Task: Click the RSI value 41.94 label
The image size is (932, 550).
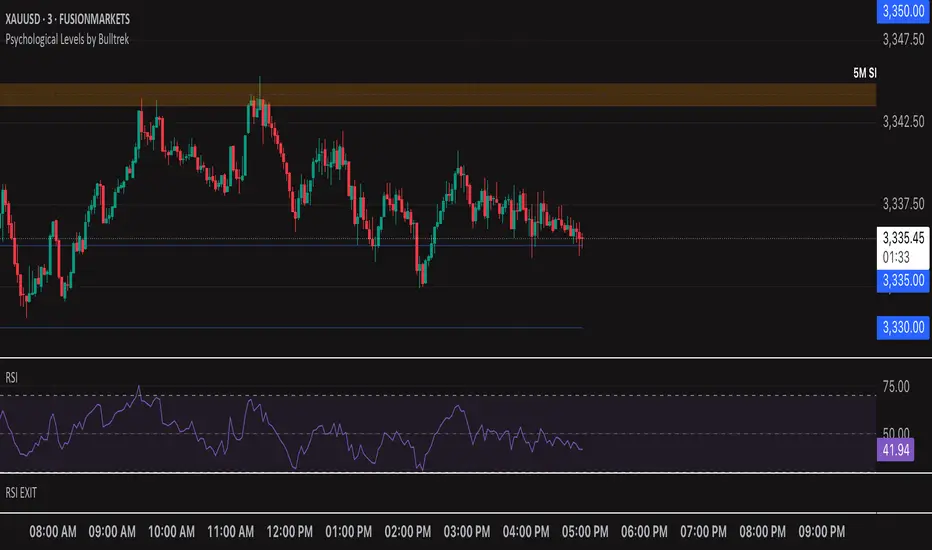Action: [896, 450]
